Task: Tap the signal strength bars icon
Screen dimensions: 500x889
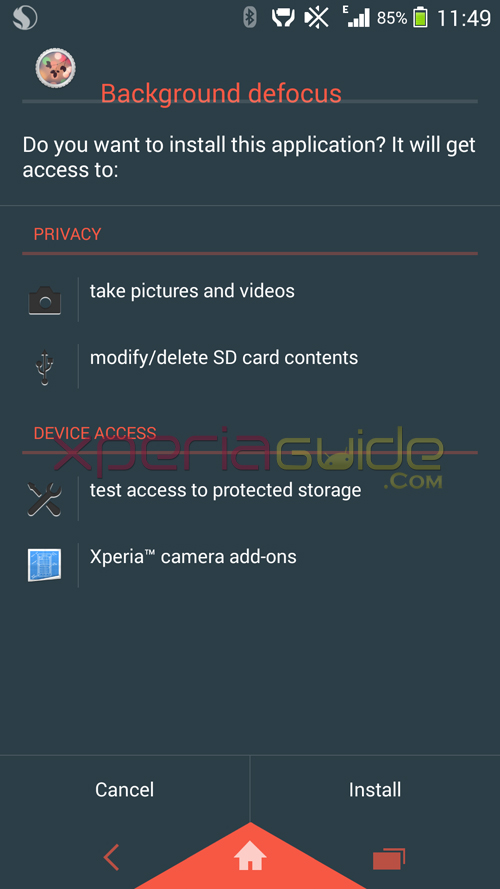Action: coord(356,17)
